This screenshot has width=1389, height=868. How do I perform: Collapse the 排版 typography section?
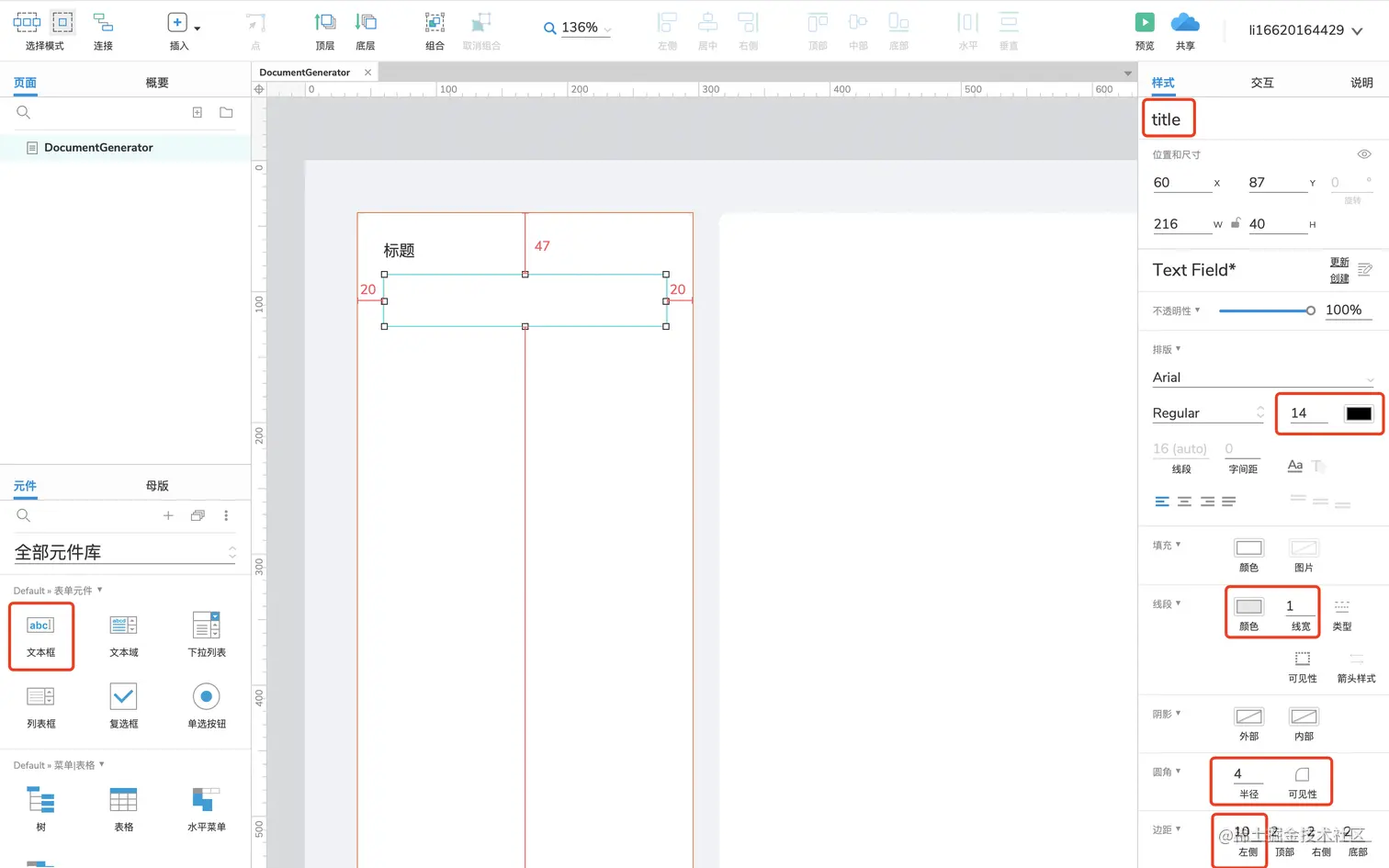[x=1179, y=349]
